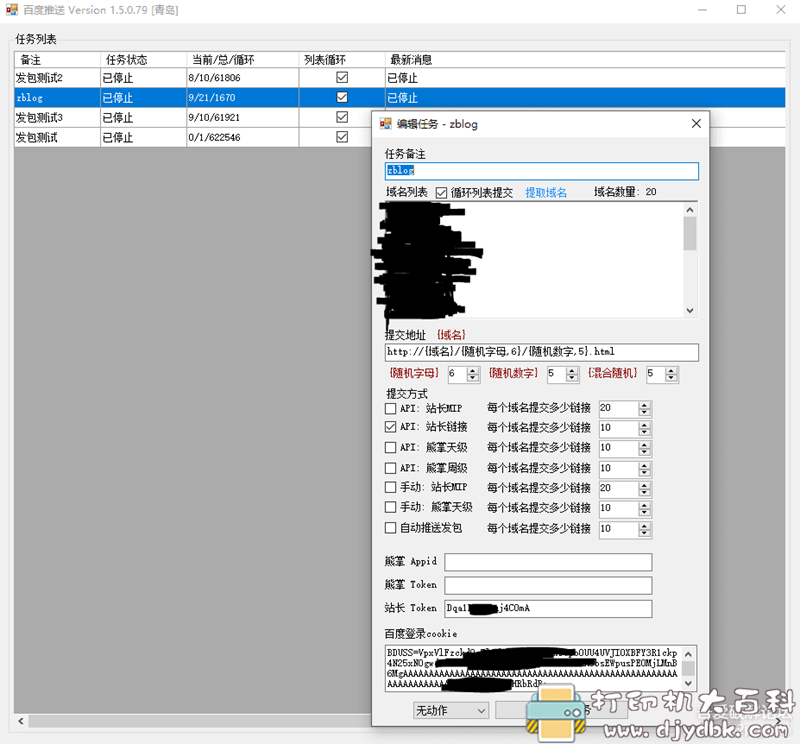Focus the 任务备注 text field
Viewport: 800px width, 744px height.
[541, 171]
